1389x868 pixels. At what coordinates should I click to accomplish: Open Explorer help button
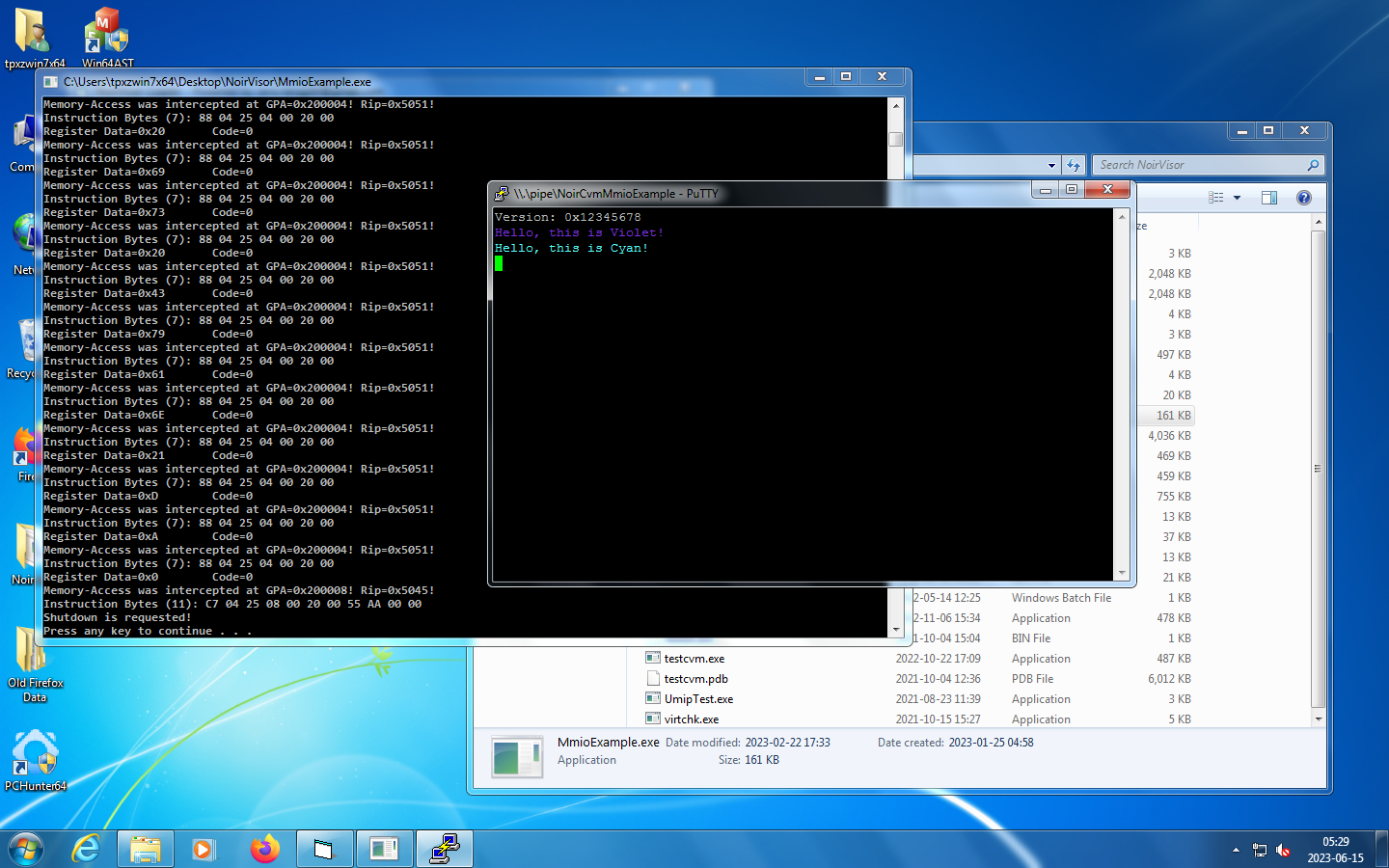click(1304, 198)
